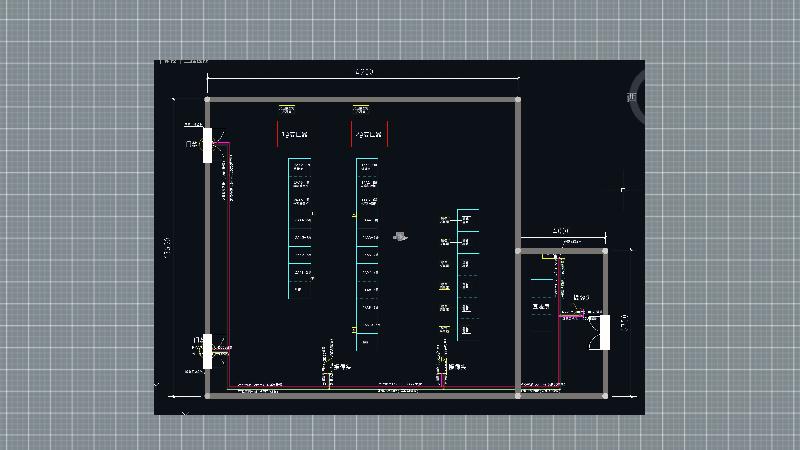The image size is (800, 450).
Task: Select the white door block on lower left wall
Action: point(207,351)
